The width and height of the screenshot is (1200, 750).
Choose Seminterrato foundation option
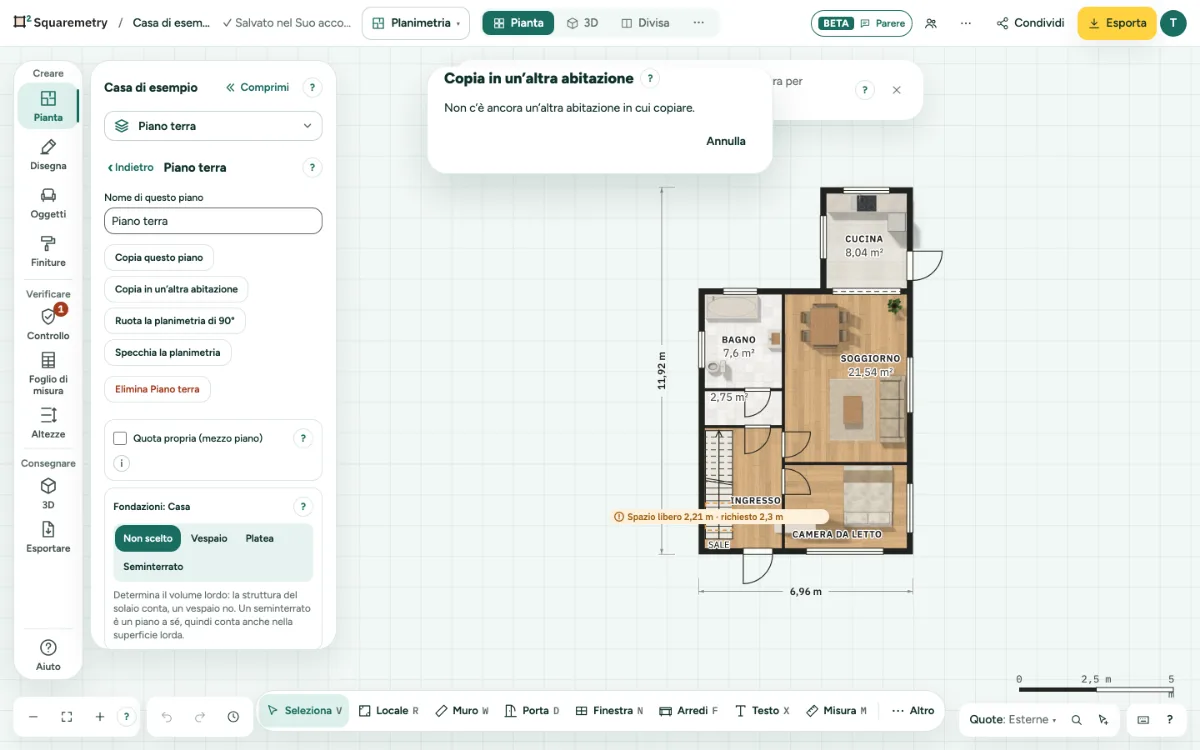153,567
